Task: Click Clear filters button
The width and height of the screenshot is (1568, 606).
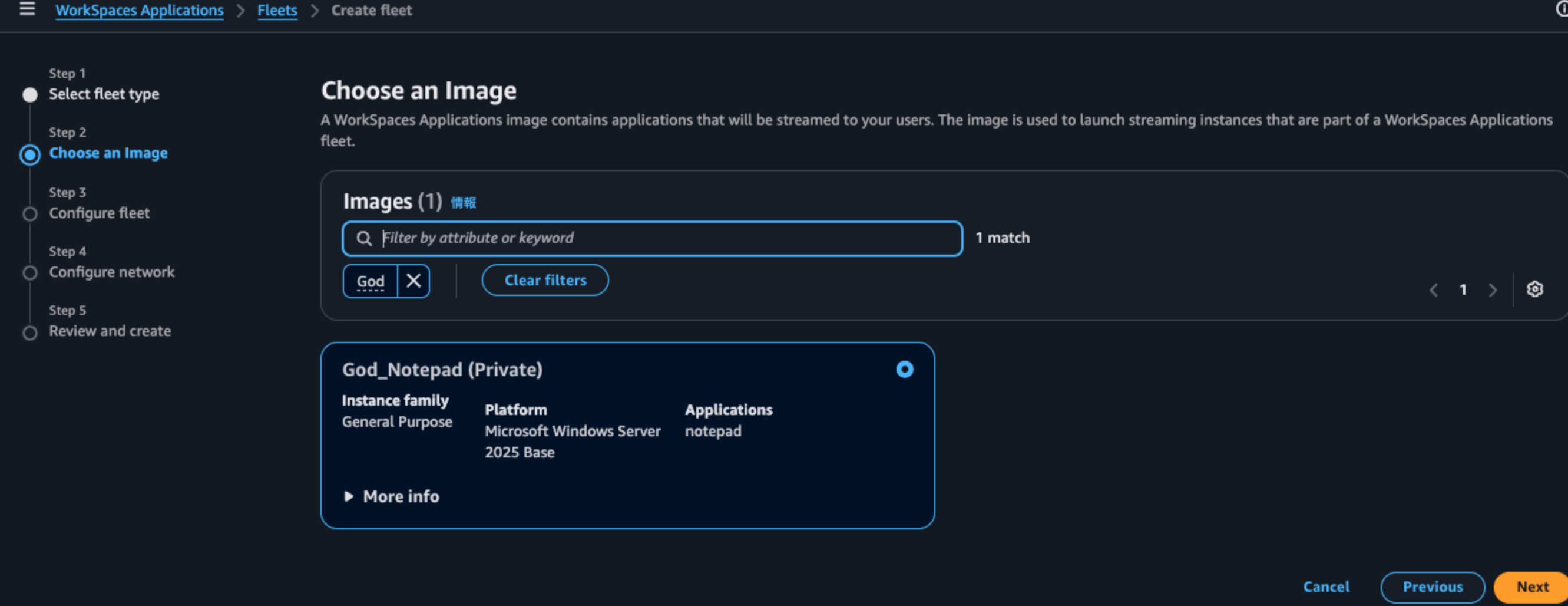Action: [x=545, y=280]
